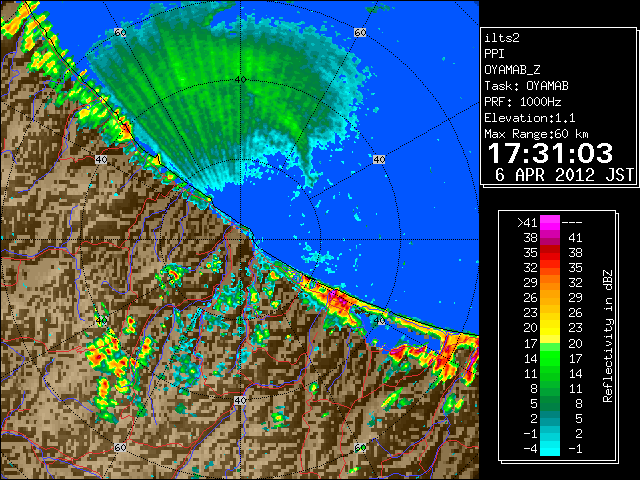Image resolution: width=640 pixels, height=480 pixels.
Task: Click the '40' range label due south
Action: 240,401
